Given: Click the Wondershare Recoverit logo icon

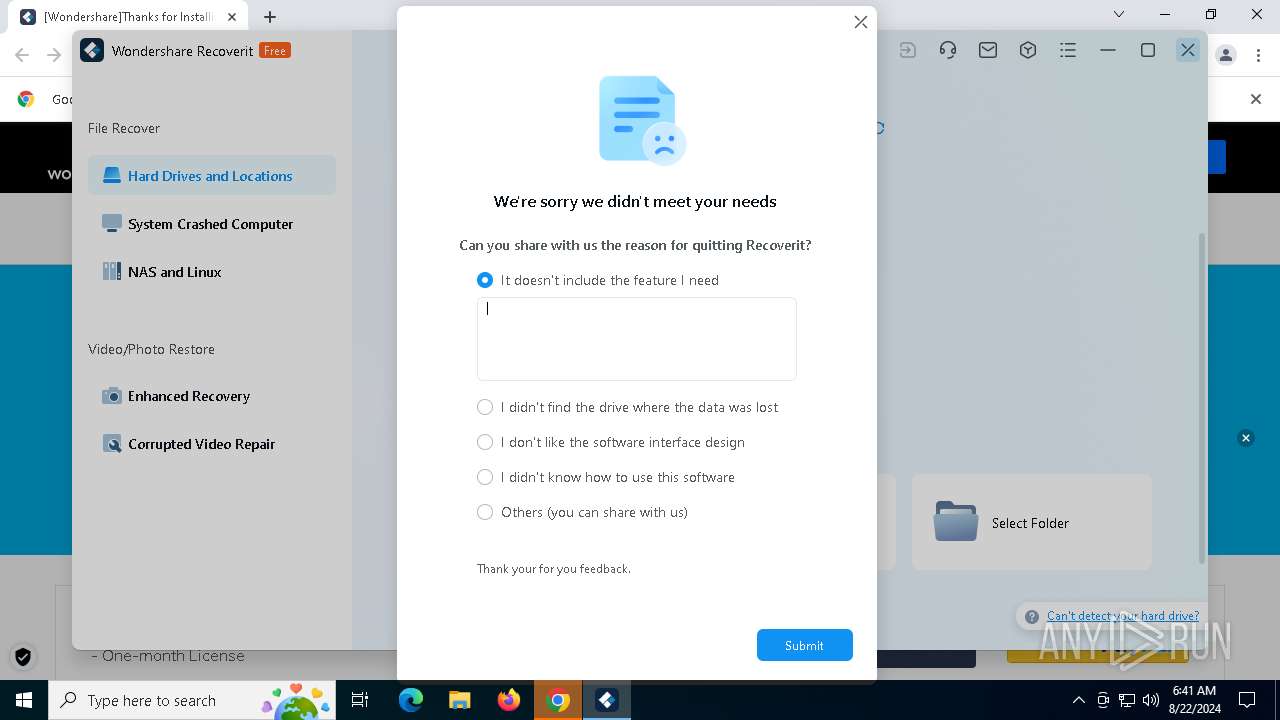Looking at the screenshot, I should tap(92, 50).
